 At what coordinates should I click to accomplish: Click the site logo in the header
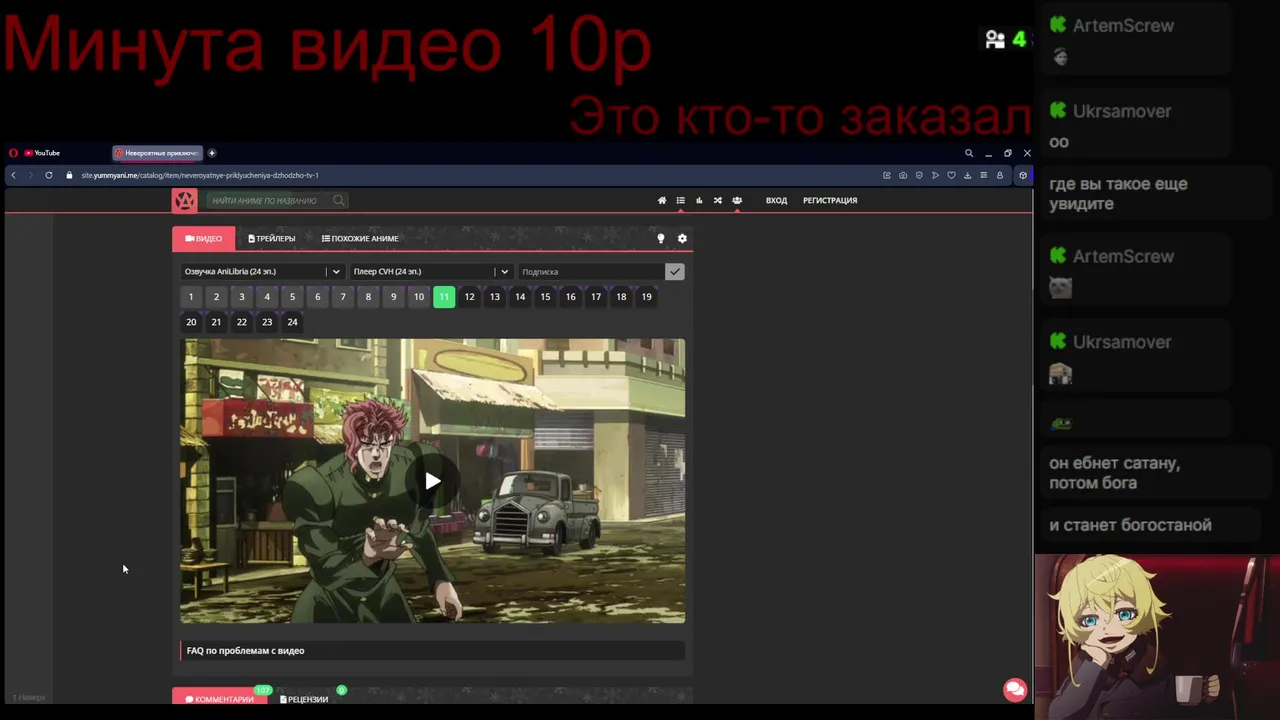tap(185, 200)
